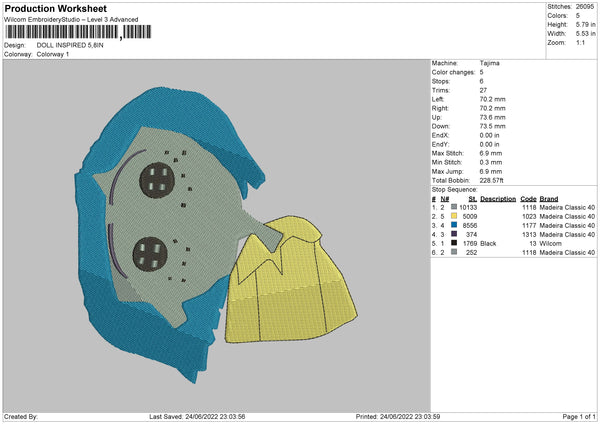
Task: Click the 'Color changes' label
Action: pyautogui.click(x=453, y=72)
